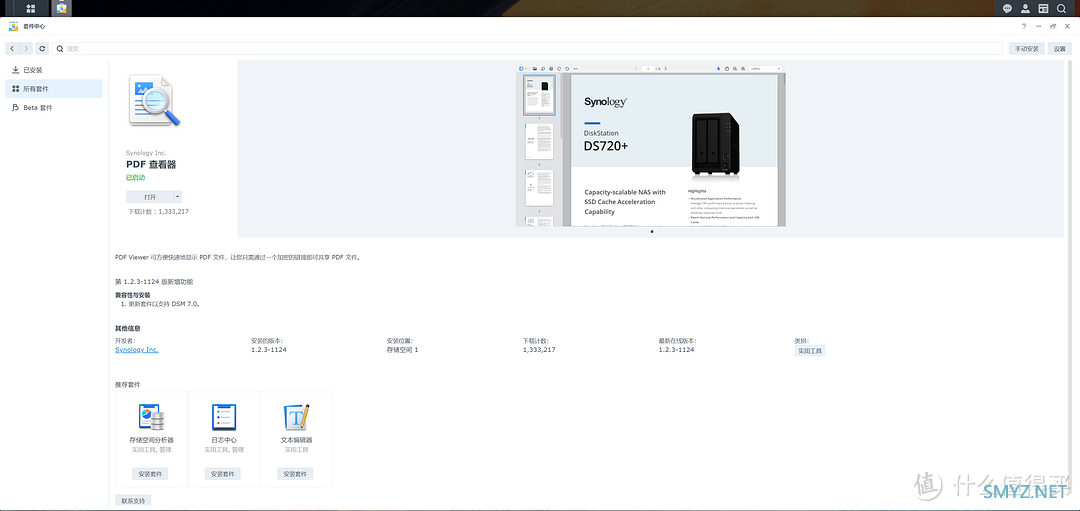Viewport: 1080px width, 511px height.
Task: Click the 文本编辑器 package icon
Action: coord(297,417)
